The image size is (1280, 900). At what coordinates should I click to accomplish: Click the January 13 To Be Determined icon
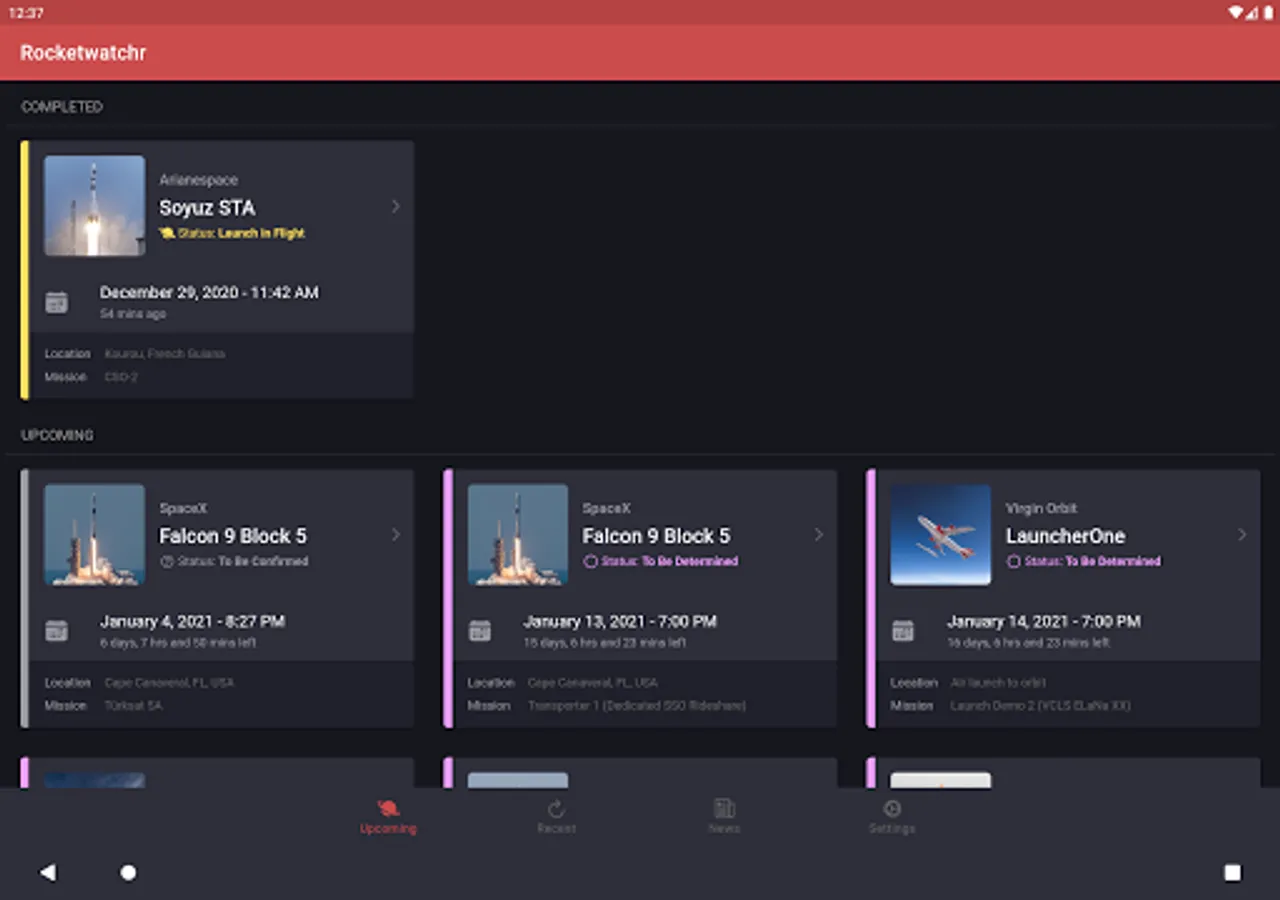coord(590,561)
